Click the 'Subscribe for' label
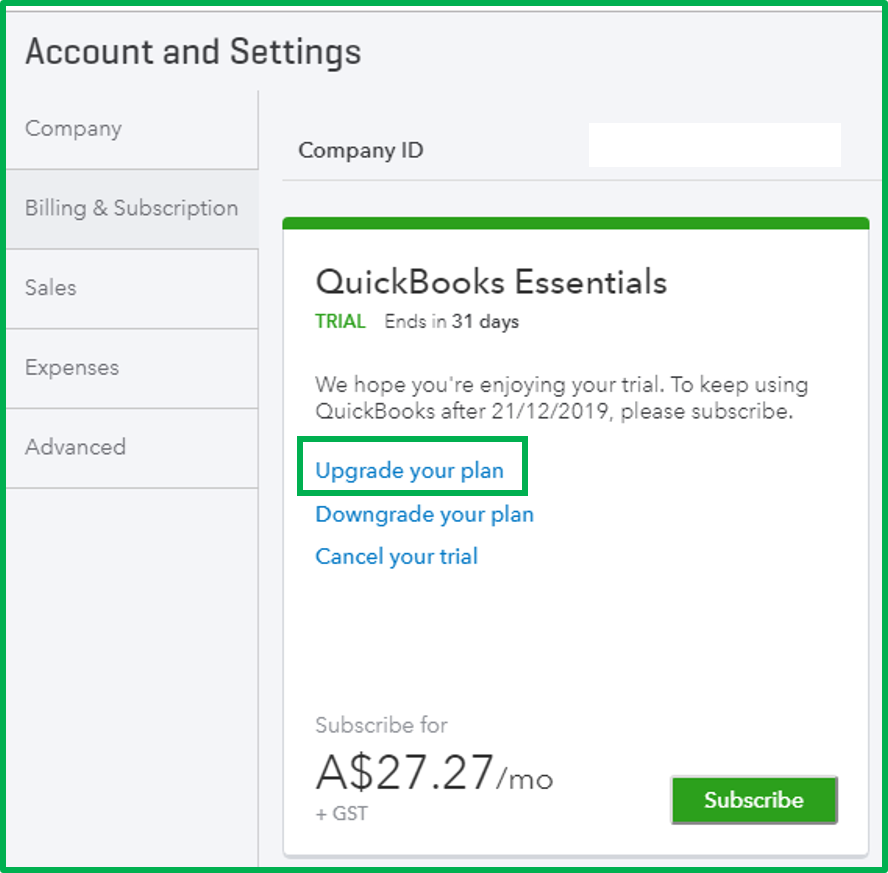888x873 pixels. (x=381, y=725)
